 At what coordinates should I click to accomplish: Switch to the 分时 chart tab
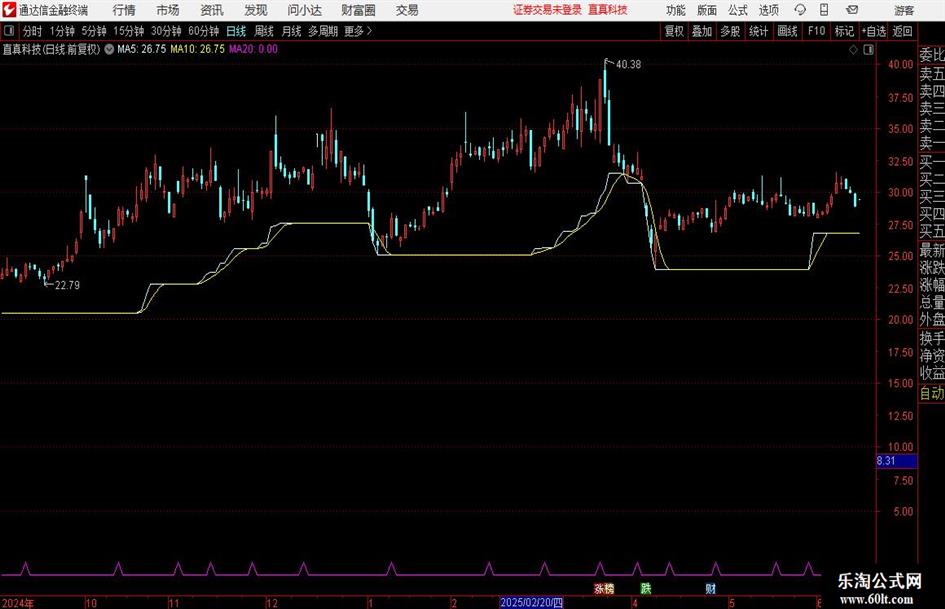(32, 31)
